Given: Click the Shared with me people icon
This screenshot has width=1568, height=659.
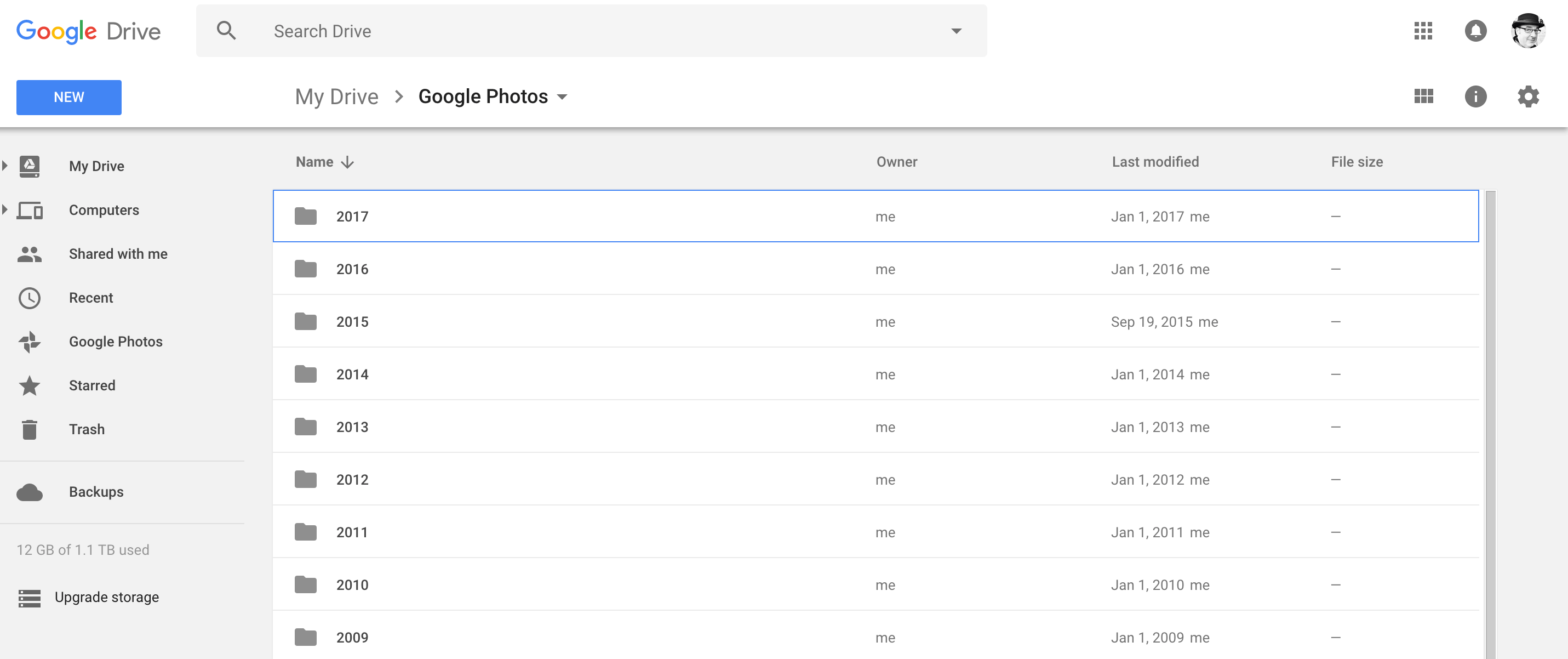Looking at the screenshot, I should point(29,254).
